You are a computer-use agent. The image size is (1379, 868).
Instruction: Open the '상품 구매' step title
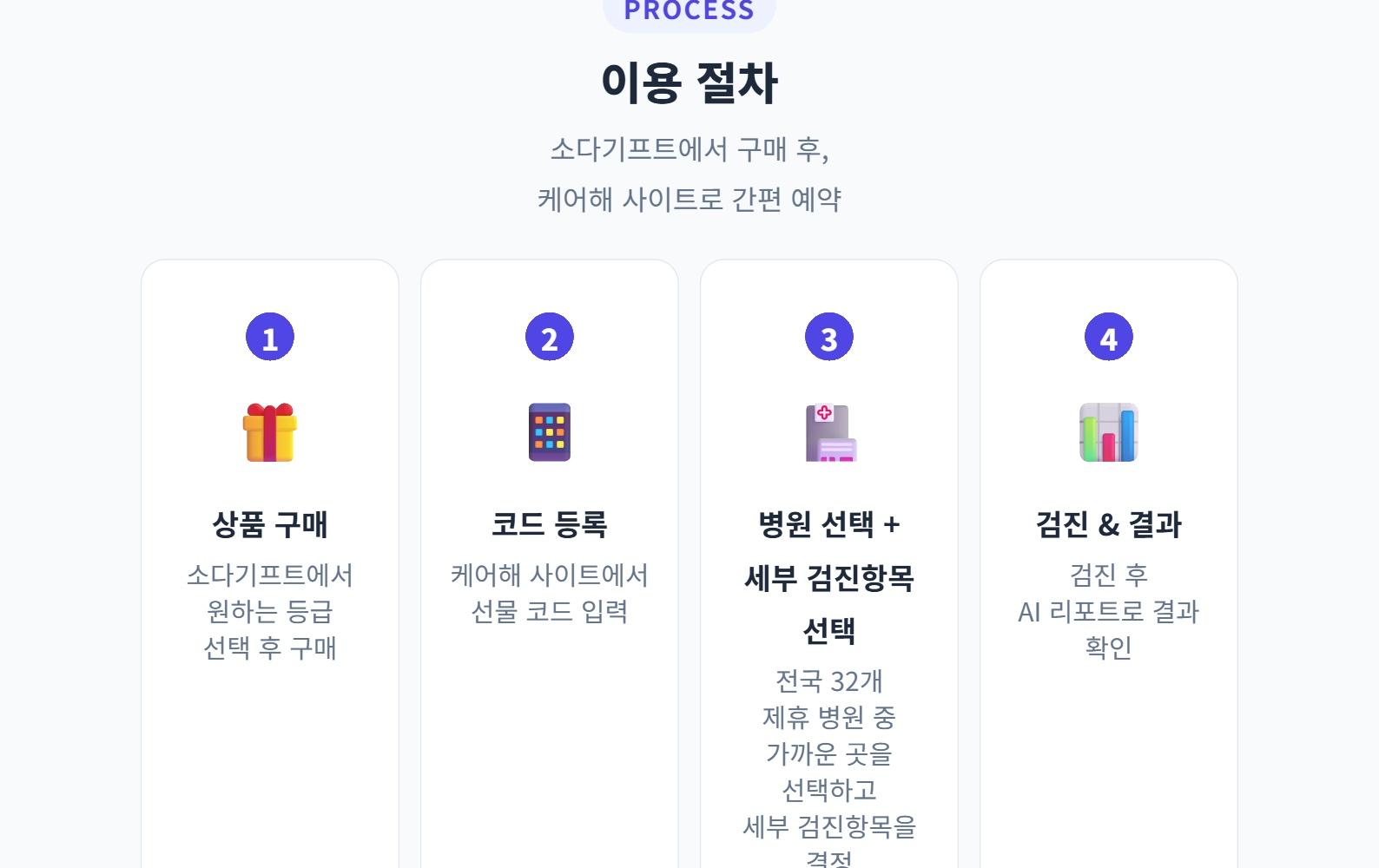270,524
